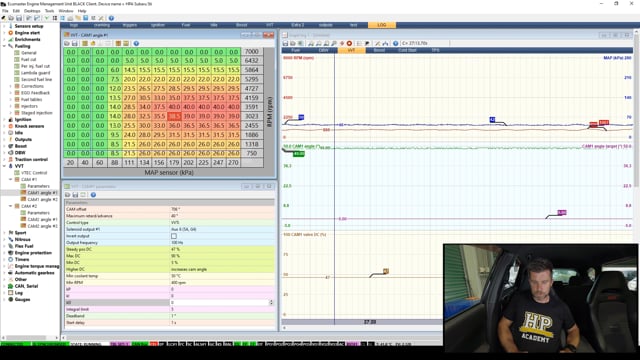Collapse the VVT tree node

(x=4, y=166)
